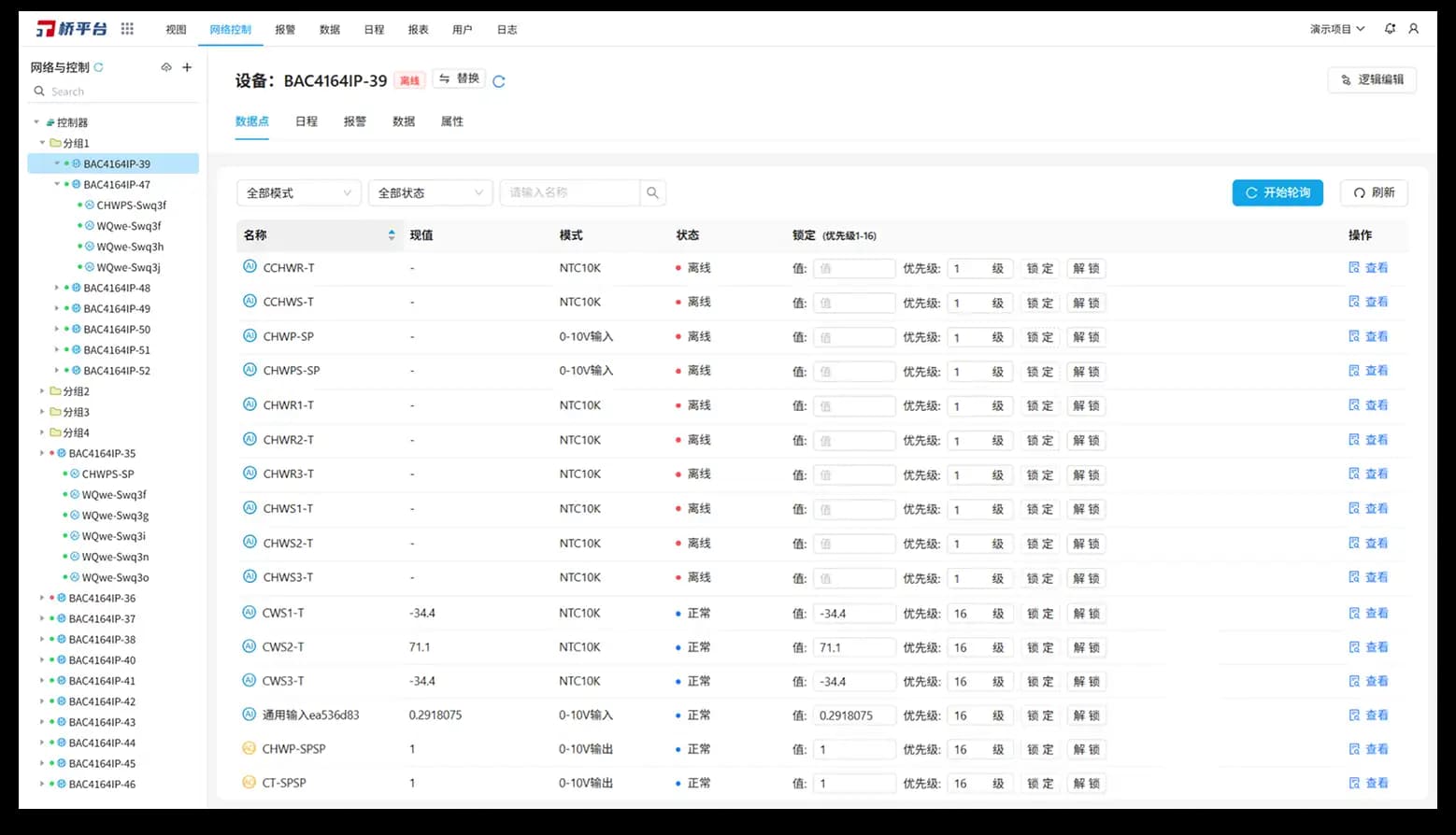Screen dimensions: 1456x835
Task: Click the priority stepper for CHWPS-SP
Action: click(x=978, y=372)
